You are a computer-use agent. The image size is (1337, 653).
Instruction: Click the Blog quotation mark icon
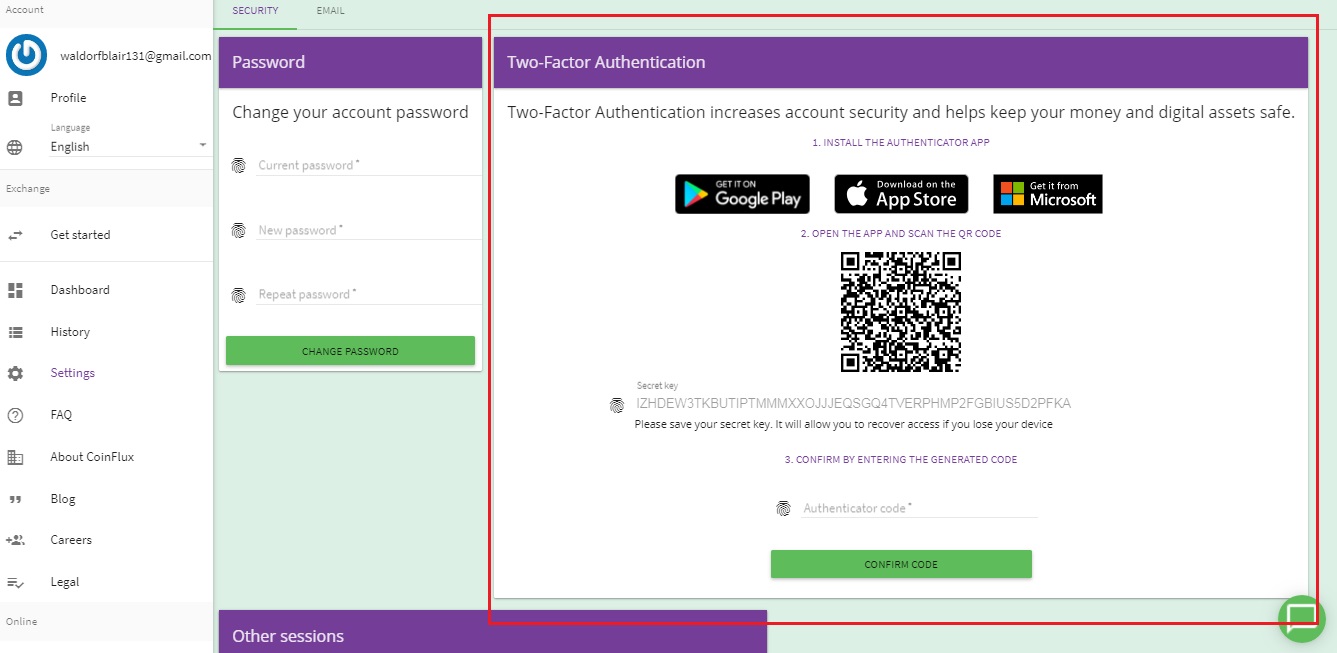15,499
